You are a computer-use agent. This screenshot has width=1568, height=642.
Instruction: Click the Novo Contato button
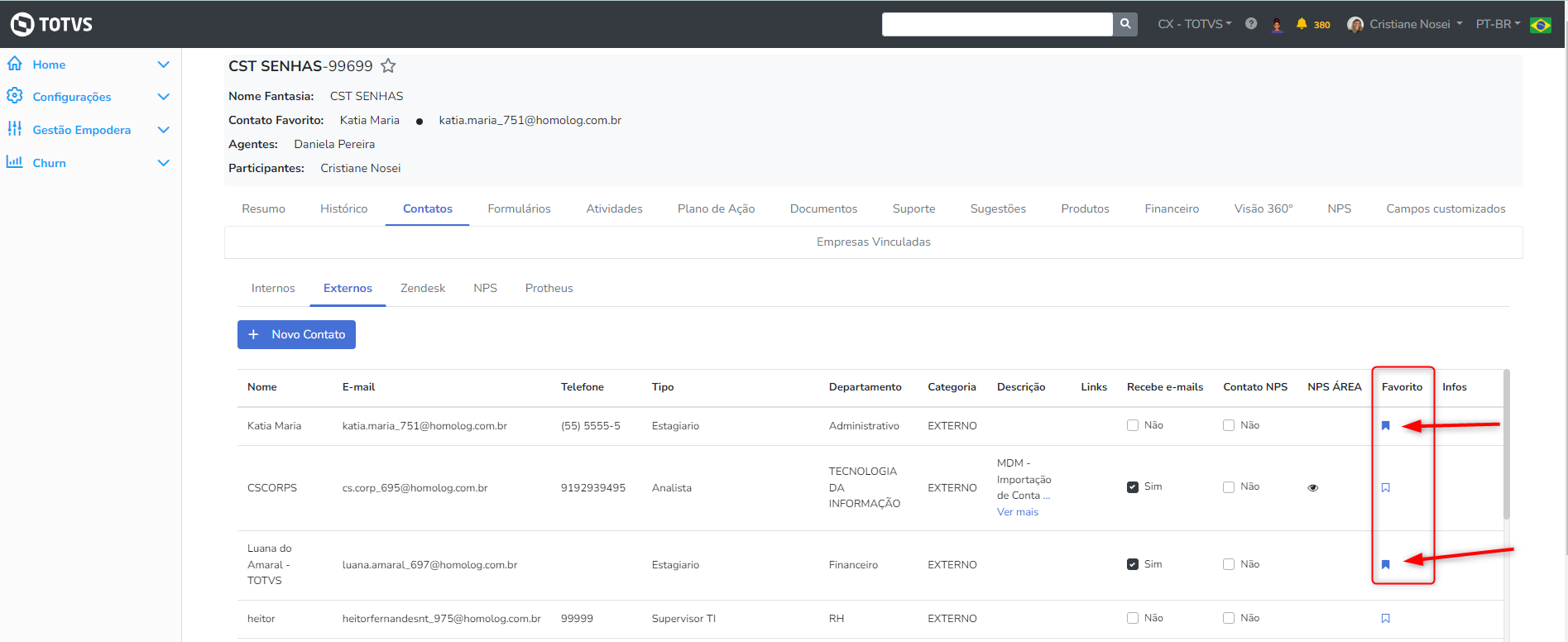point(296,334)
